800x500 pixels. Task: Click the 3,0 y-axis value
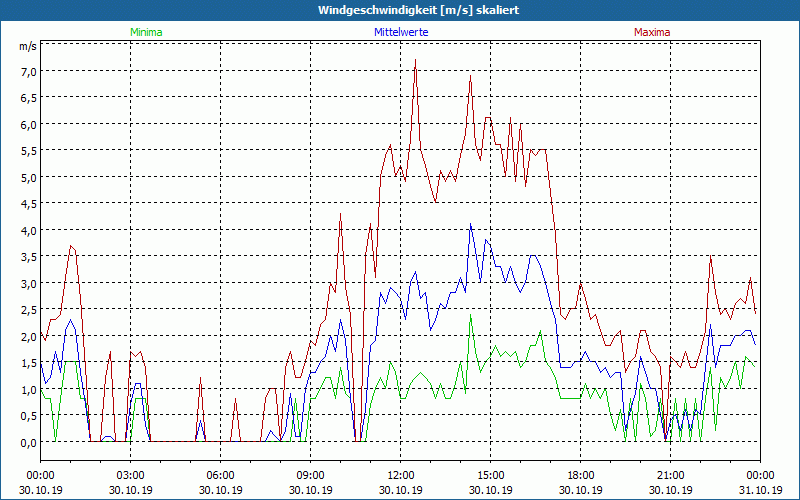tap(28, 284)
